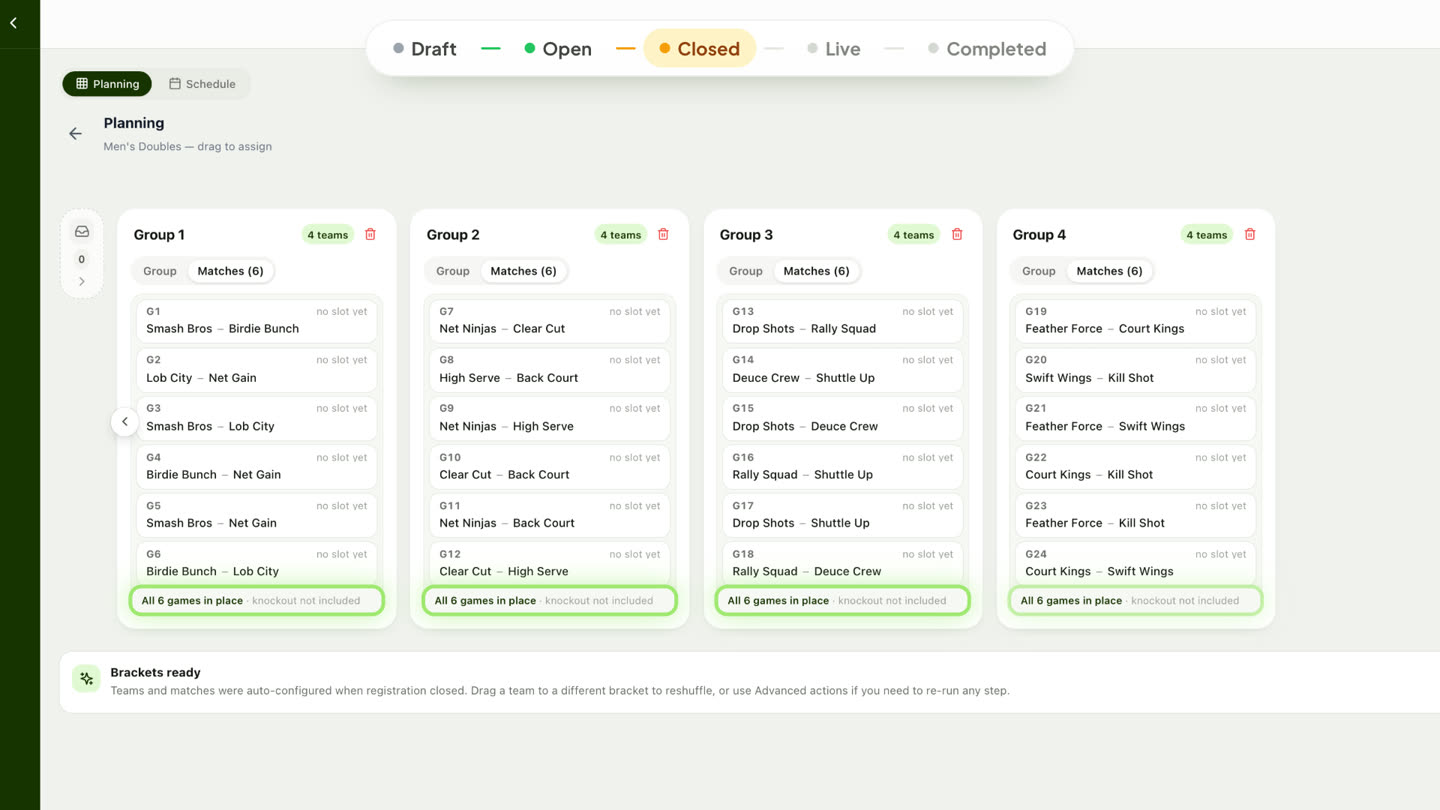The width and height of the screenshot is (1440, 810).
Task: Switch to the Planning tab
Action: coord(107,84)
